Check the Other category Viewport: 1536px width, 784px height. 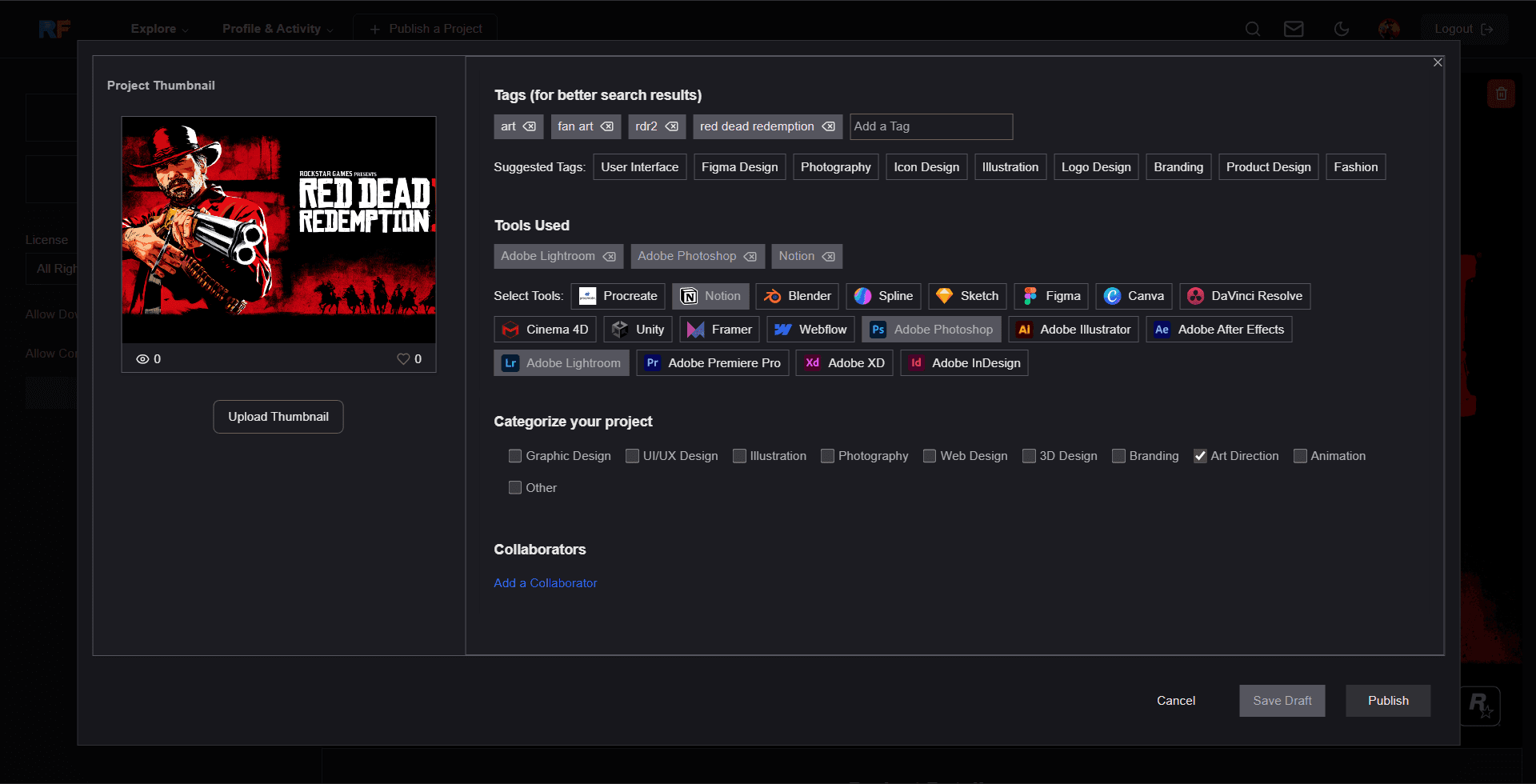515,488
